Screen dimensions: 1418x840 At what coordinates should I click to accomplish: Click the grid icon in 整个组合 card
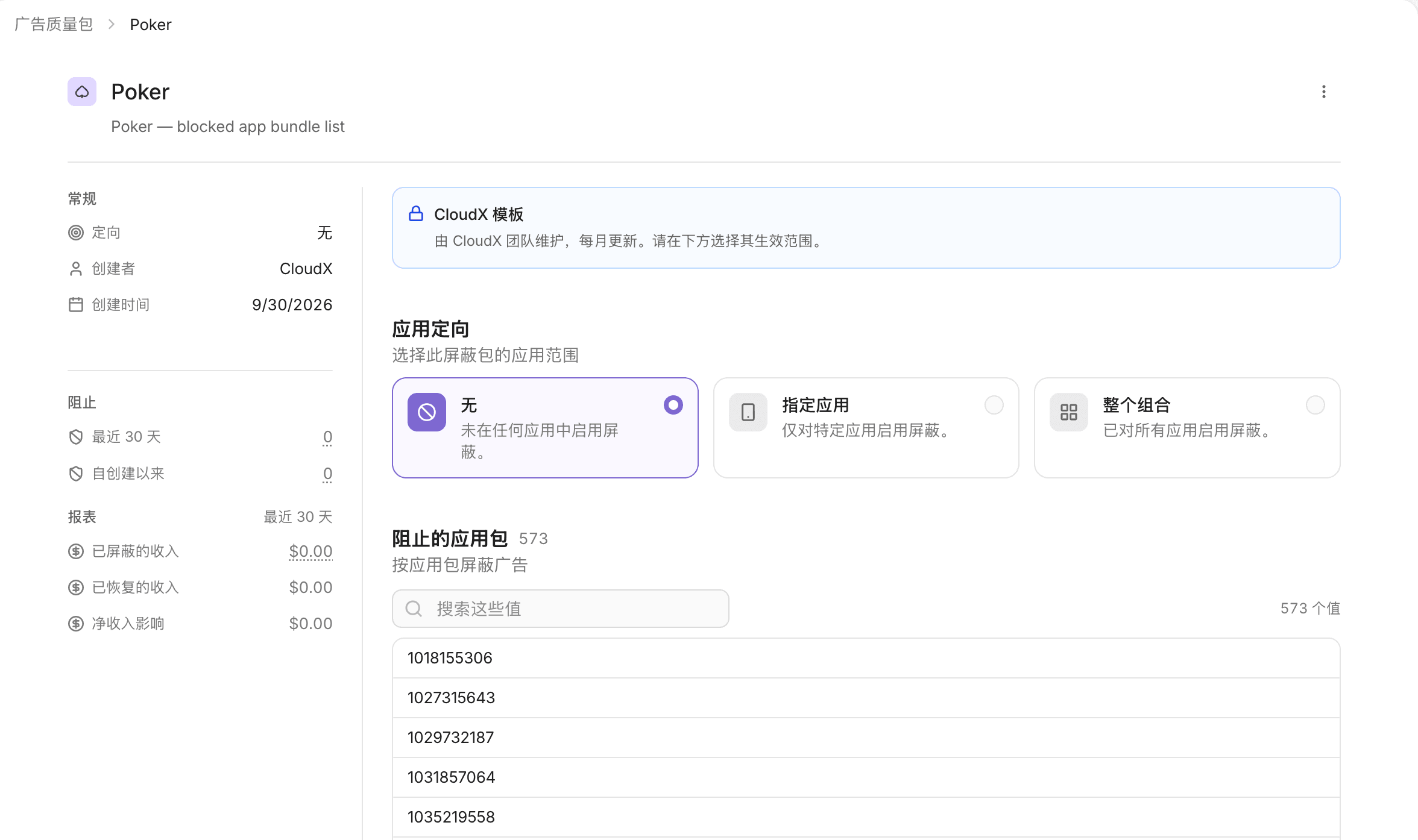[x=1069, y=412]
